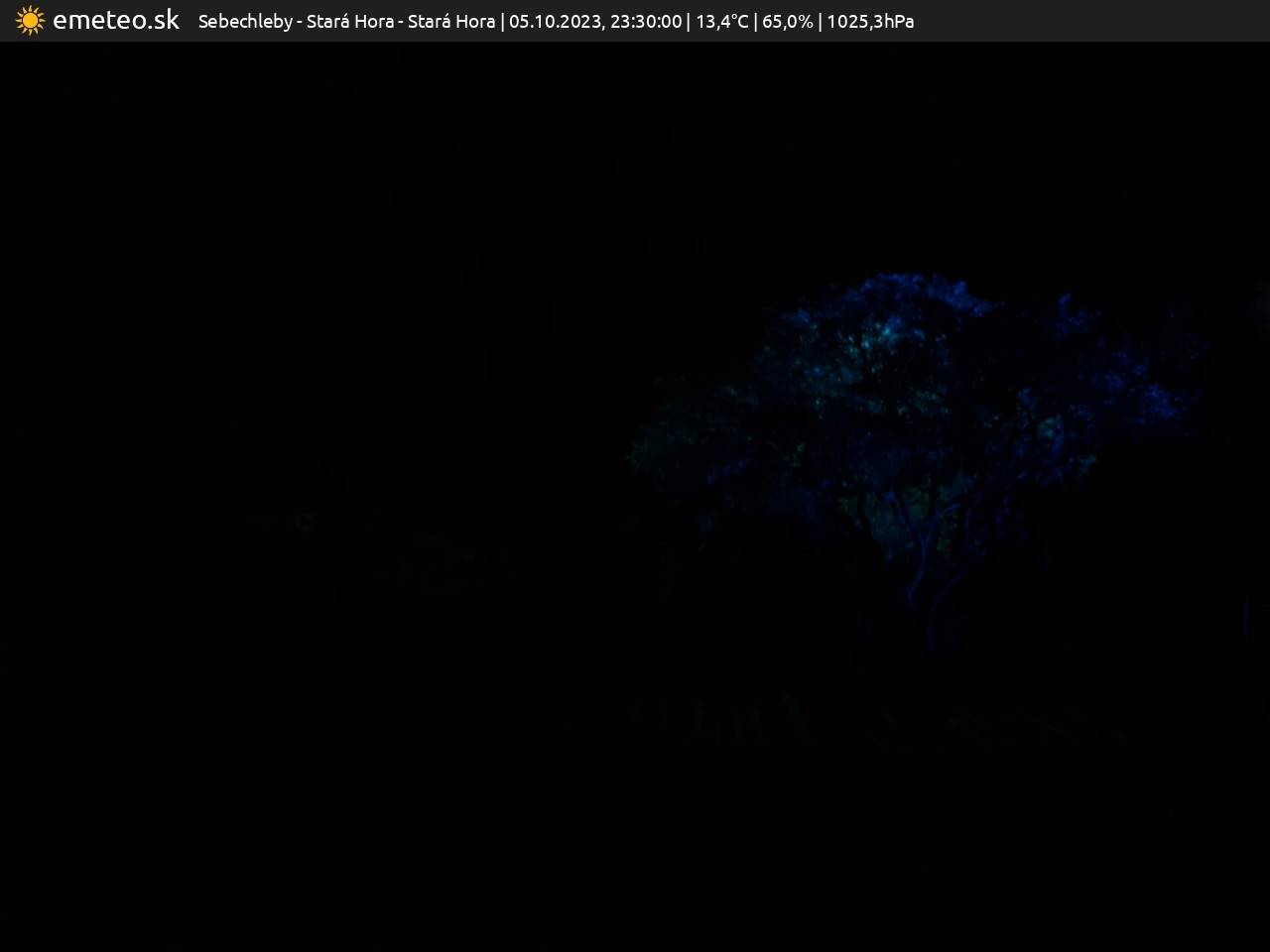This screenshot has height=952, width=1270.
Task: Click the dash between Sebechleby and Stará Hora
Action: (x=300, y=21)
